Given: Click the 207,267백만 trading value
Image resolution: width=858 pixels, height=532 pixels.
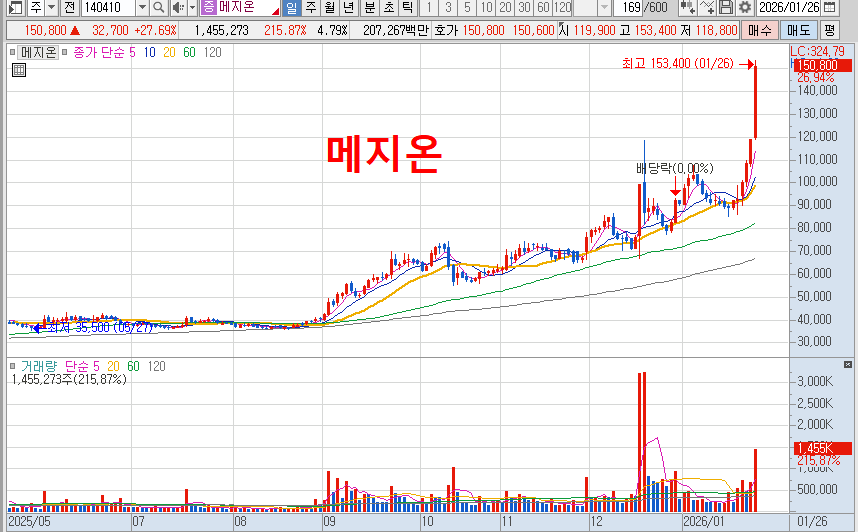Looking at the screenshot, I should point(396,30).
